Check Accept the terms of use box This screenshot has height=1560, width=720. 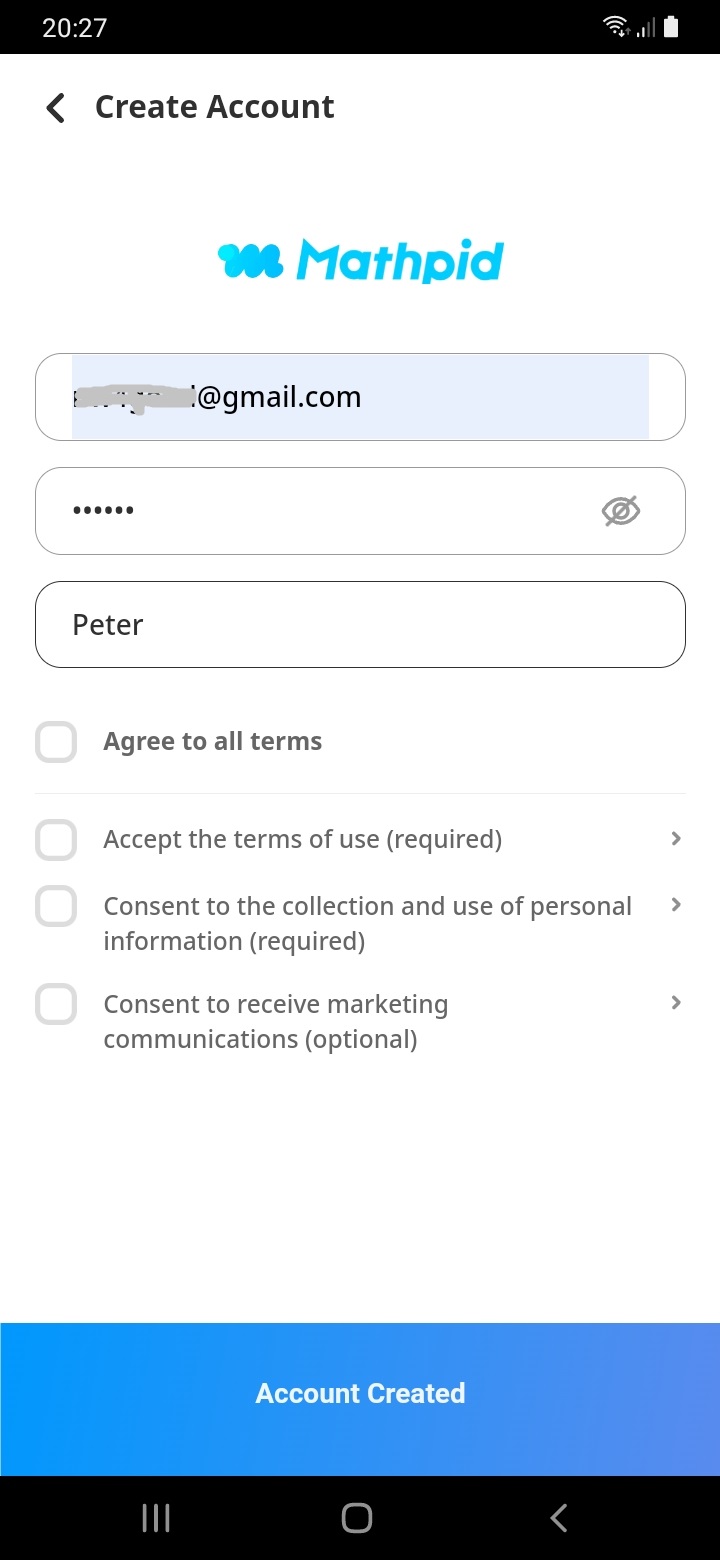coord(56,840)
